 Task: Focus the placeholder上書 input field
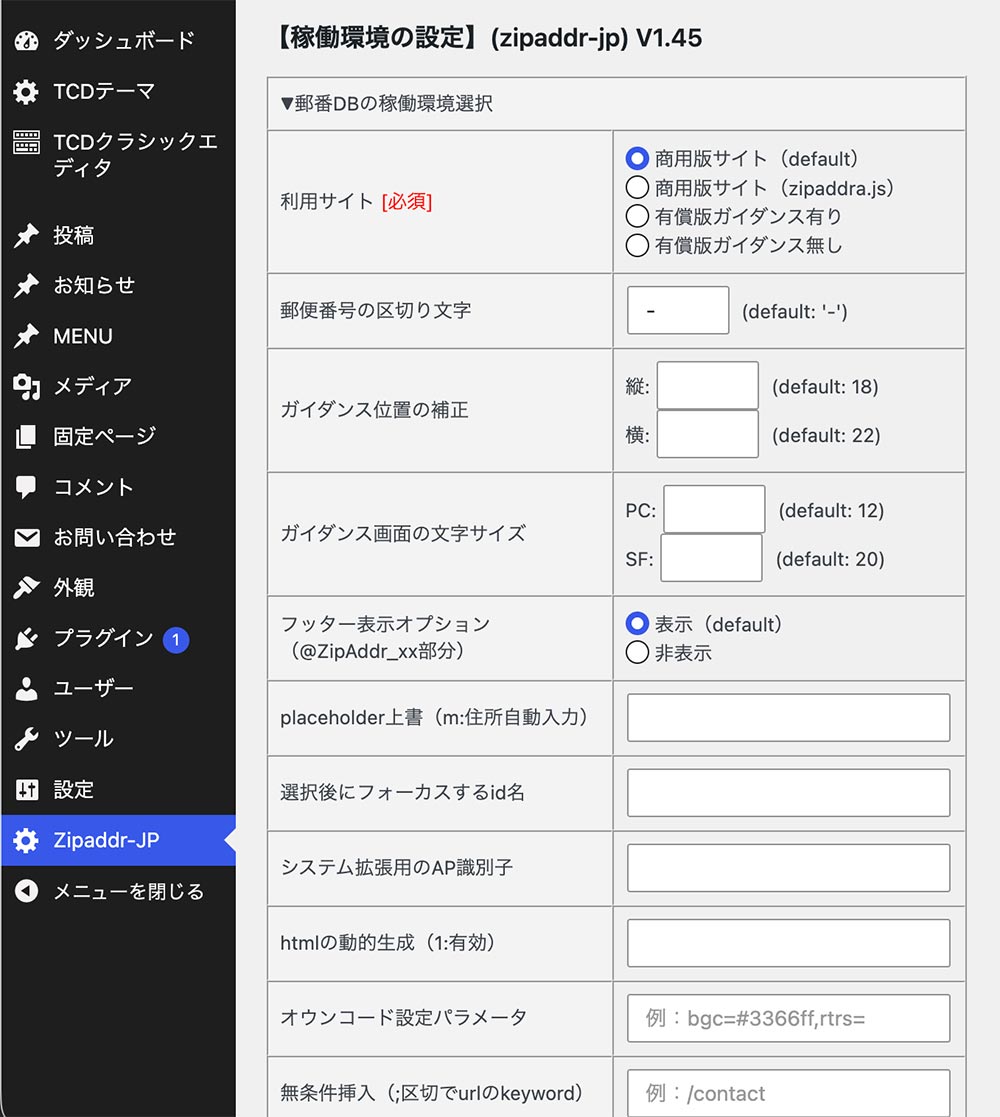coord(788,718)
